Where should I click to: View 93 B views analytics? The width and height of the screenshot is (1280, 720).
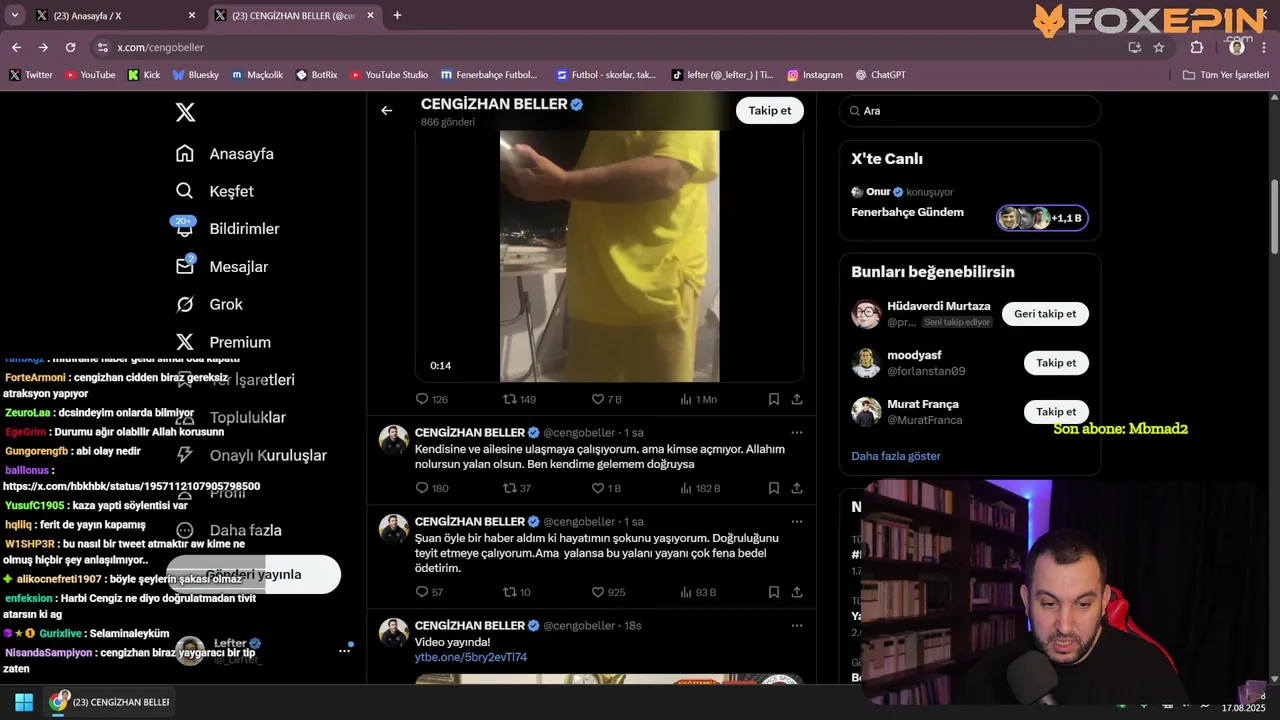698,592
